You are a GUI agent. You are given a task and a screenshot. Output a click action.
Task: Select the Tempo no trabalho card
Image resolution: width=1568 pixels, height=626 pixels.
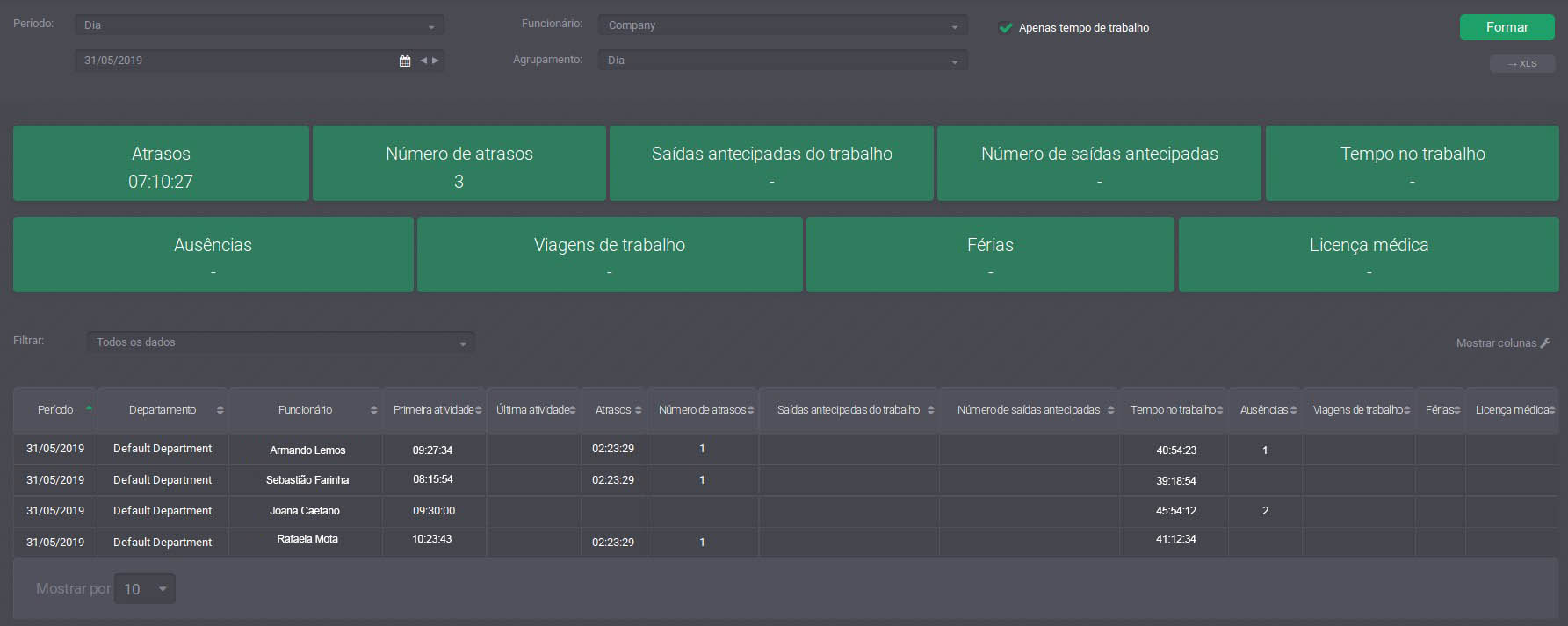click(1413, 163)
